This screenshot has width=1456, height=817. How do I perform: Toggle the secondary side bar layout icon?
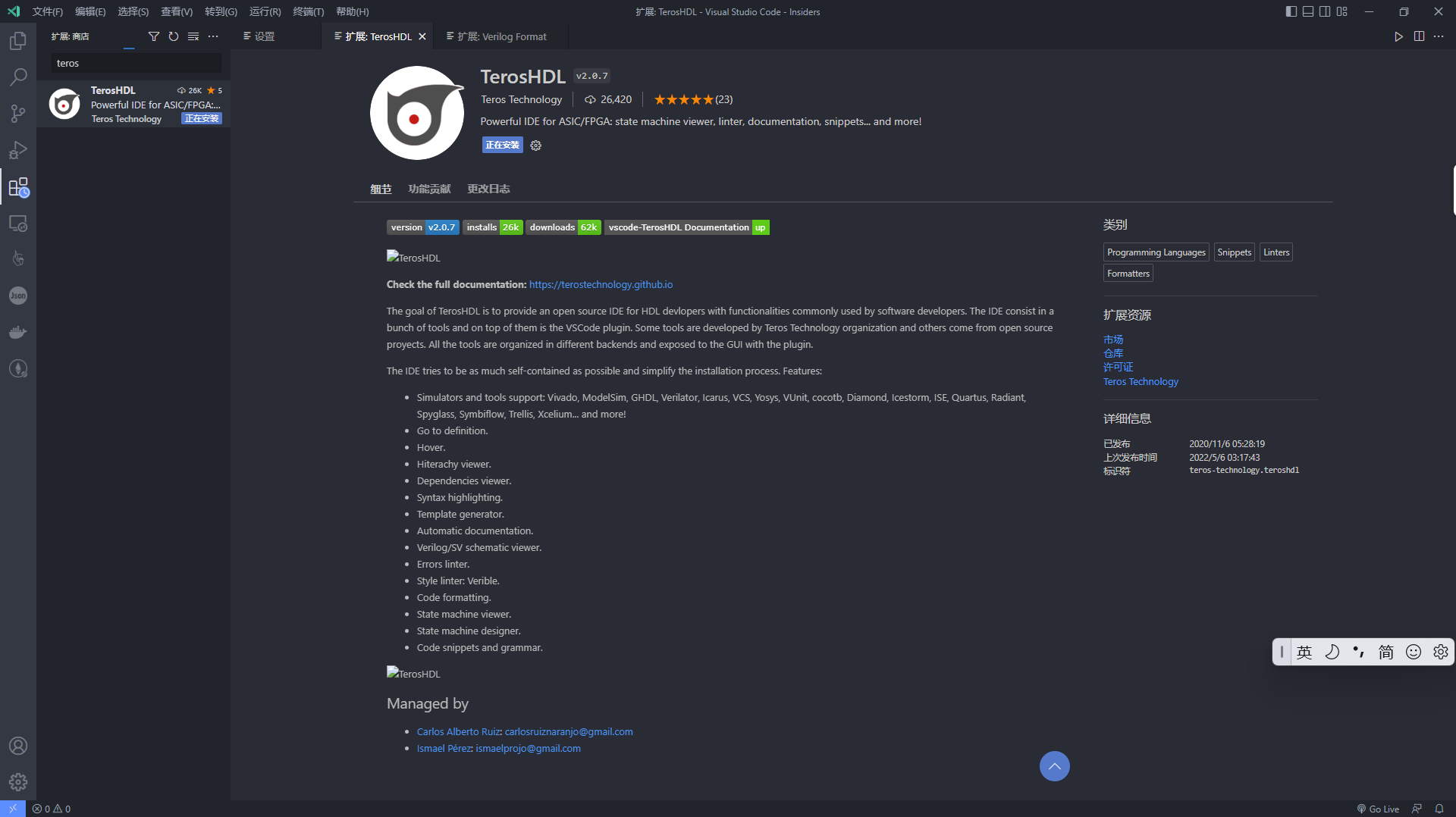pos(1325,11)
